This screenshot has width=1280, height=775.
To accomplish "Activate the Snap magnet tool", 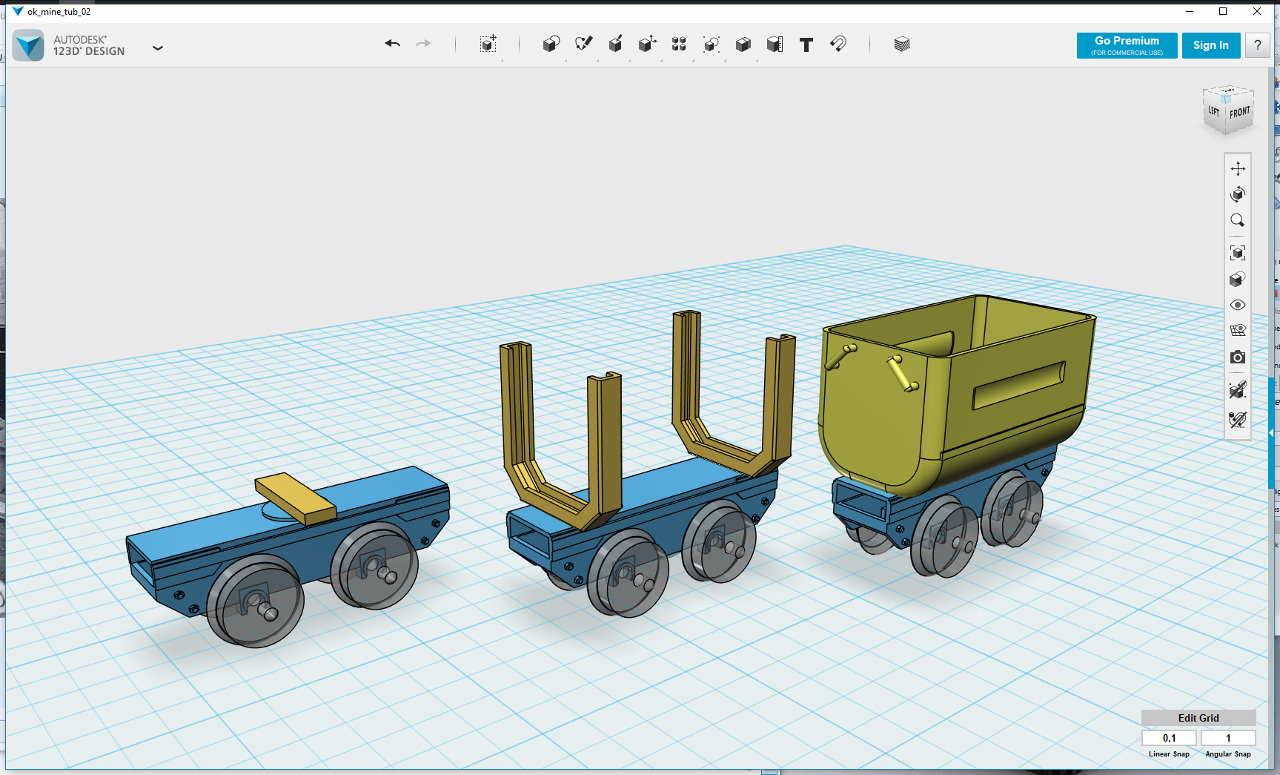I will 838,44.
